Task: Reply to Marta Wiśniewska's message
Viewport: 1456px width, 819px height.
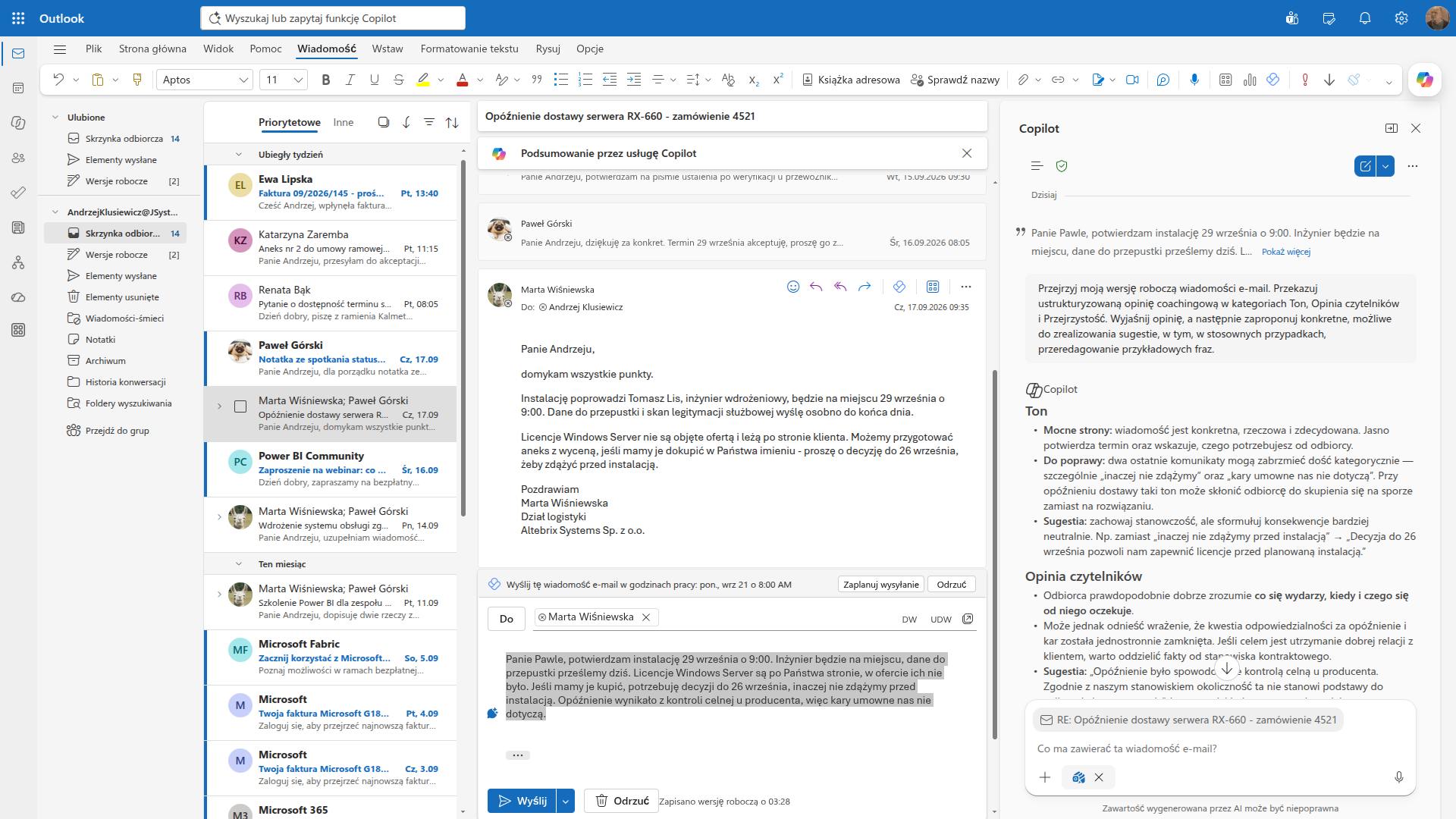Action: pos(816,287)
